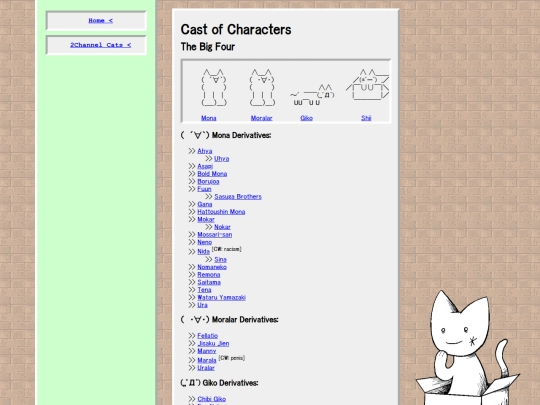The height and width of the screenshot is (405, 540).
Task: Click the 'Cast of Characters' page heading
Action: point(236,30)
